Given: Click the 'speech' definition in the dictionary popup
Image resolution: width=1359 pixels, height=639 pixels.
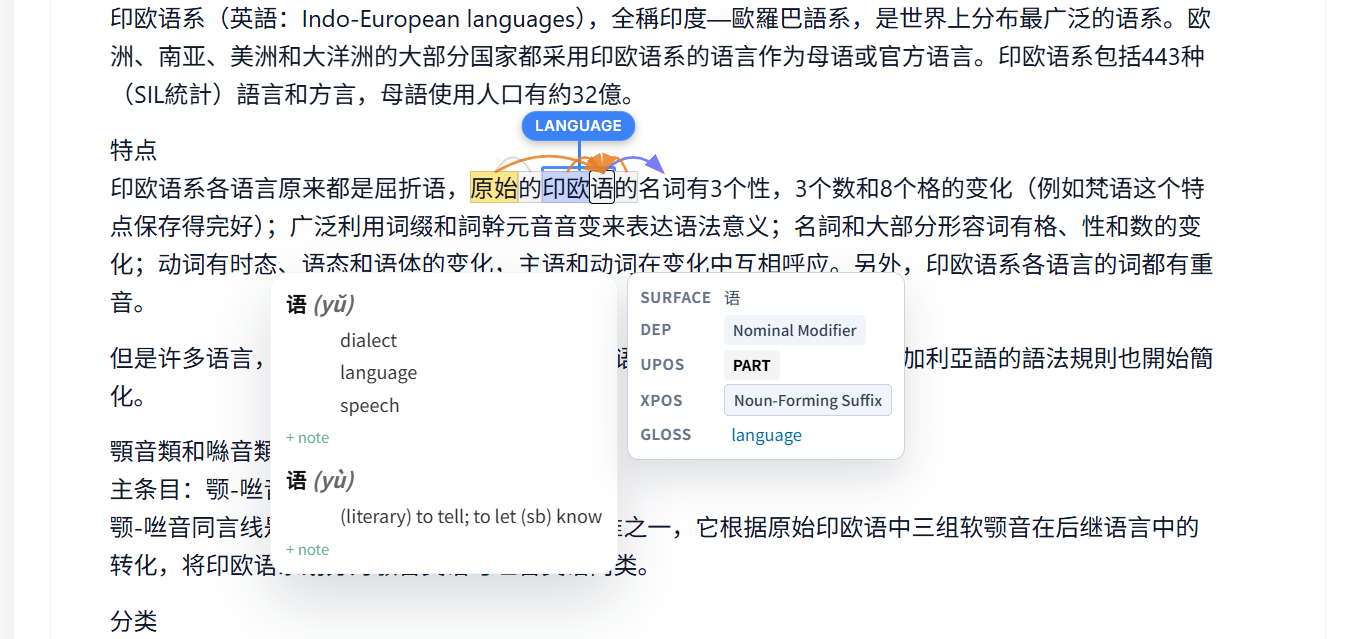Looking at the screenshot, I should 369,406.
